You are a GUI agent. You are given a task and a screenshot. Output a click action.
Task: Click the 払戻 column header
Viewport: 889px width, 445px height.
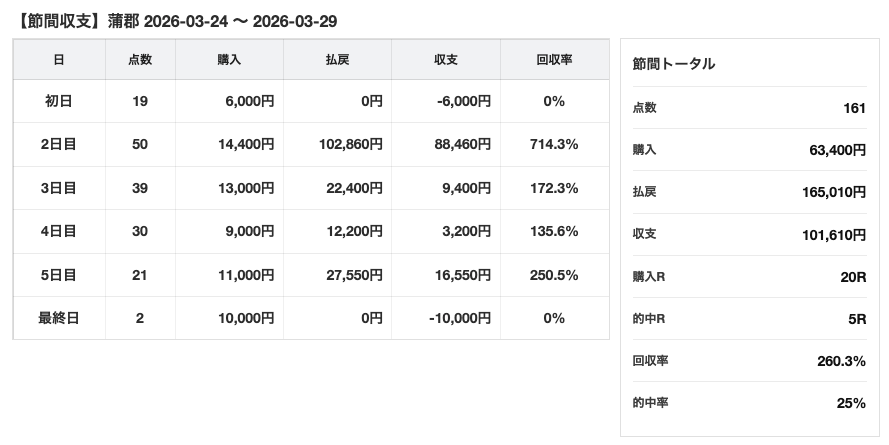point(337,60)
